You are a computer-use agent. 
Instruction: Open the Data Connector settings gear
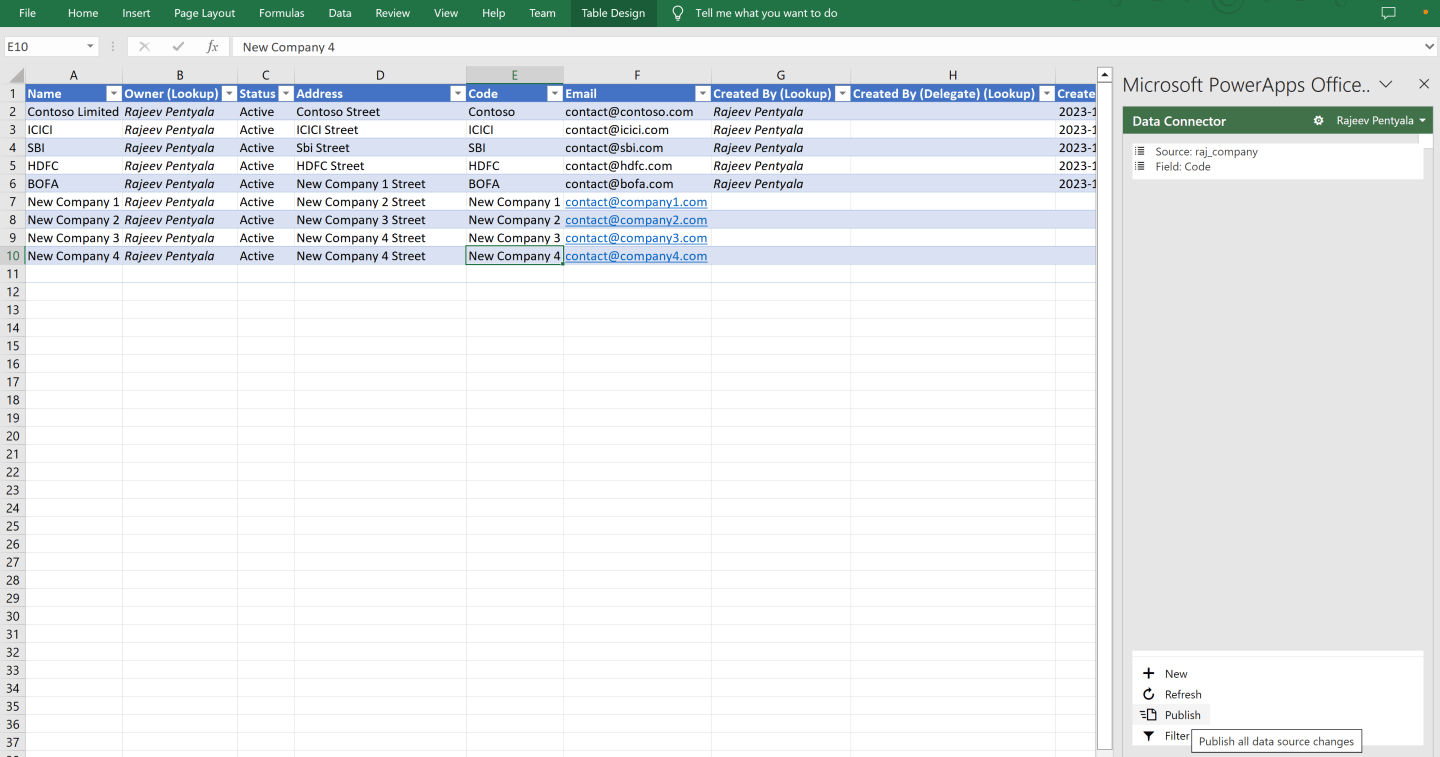coord(1318,120)
